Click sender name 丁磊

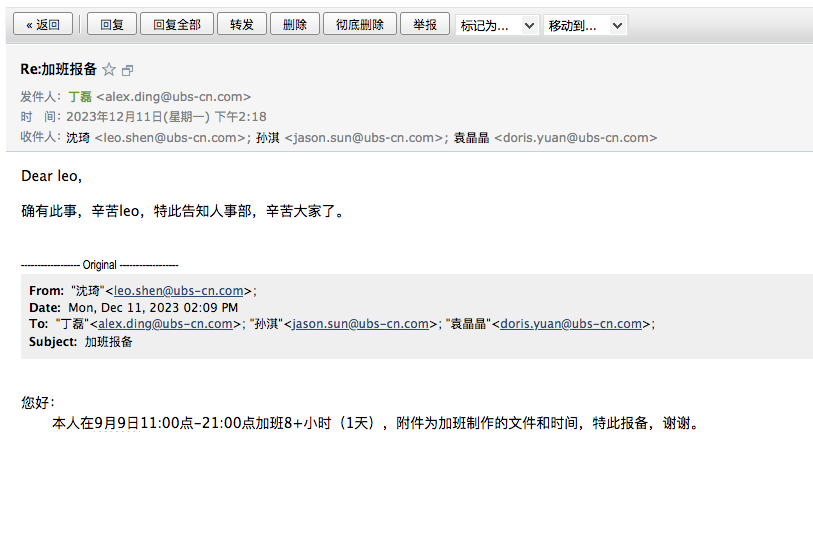80,97
